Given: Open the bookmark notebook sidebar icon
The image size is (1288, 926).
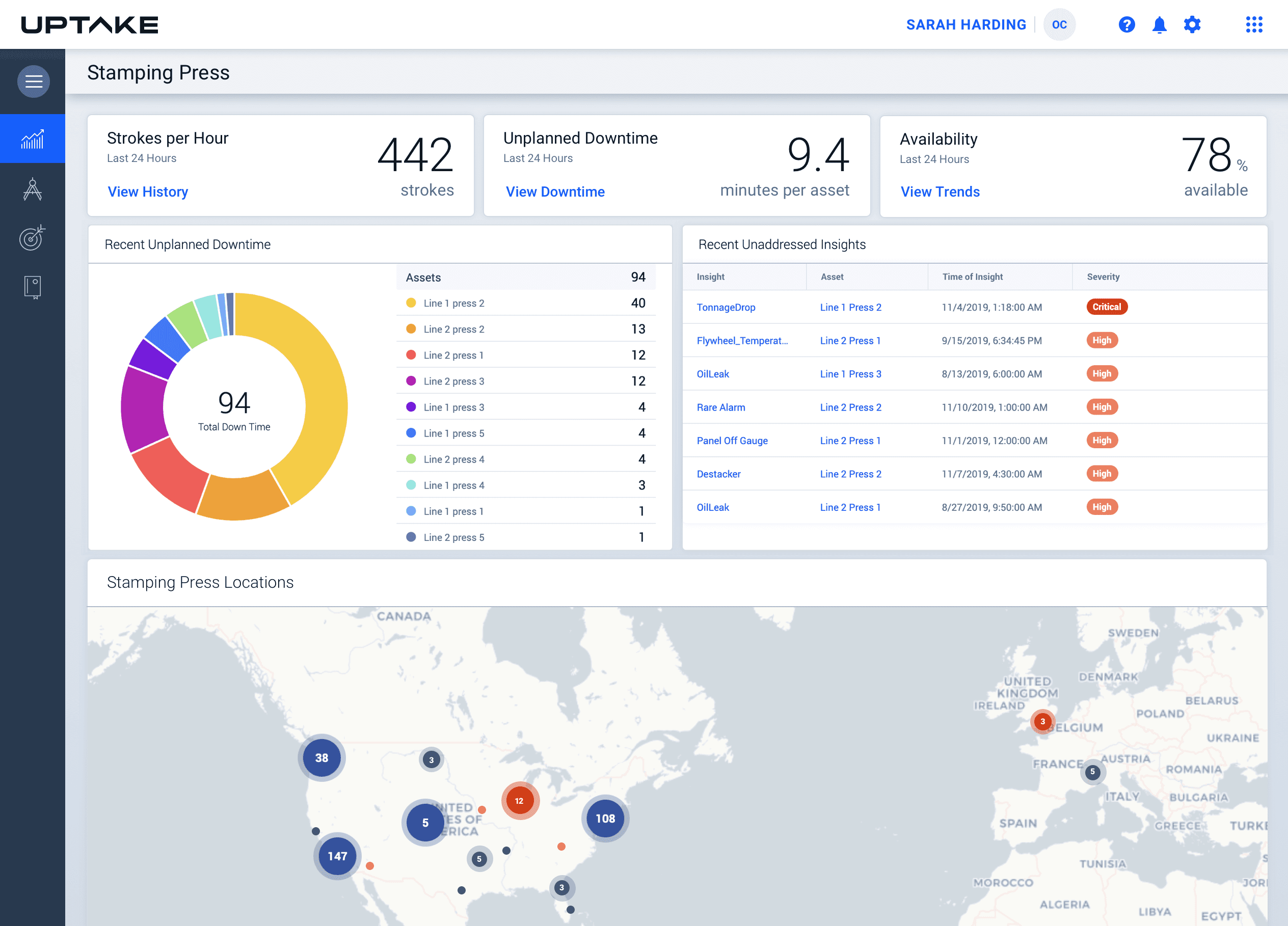Looking at the screenshot, I should [33, 287].
